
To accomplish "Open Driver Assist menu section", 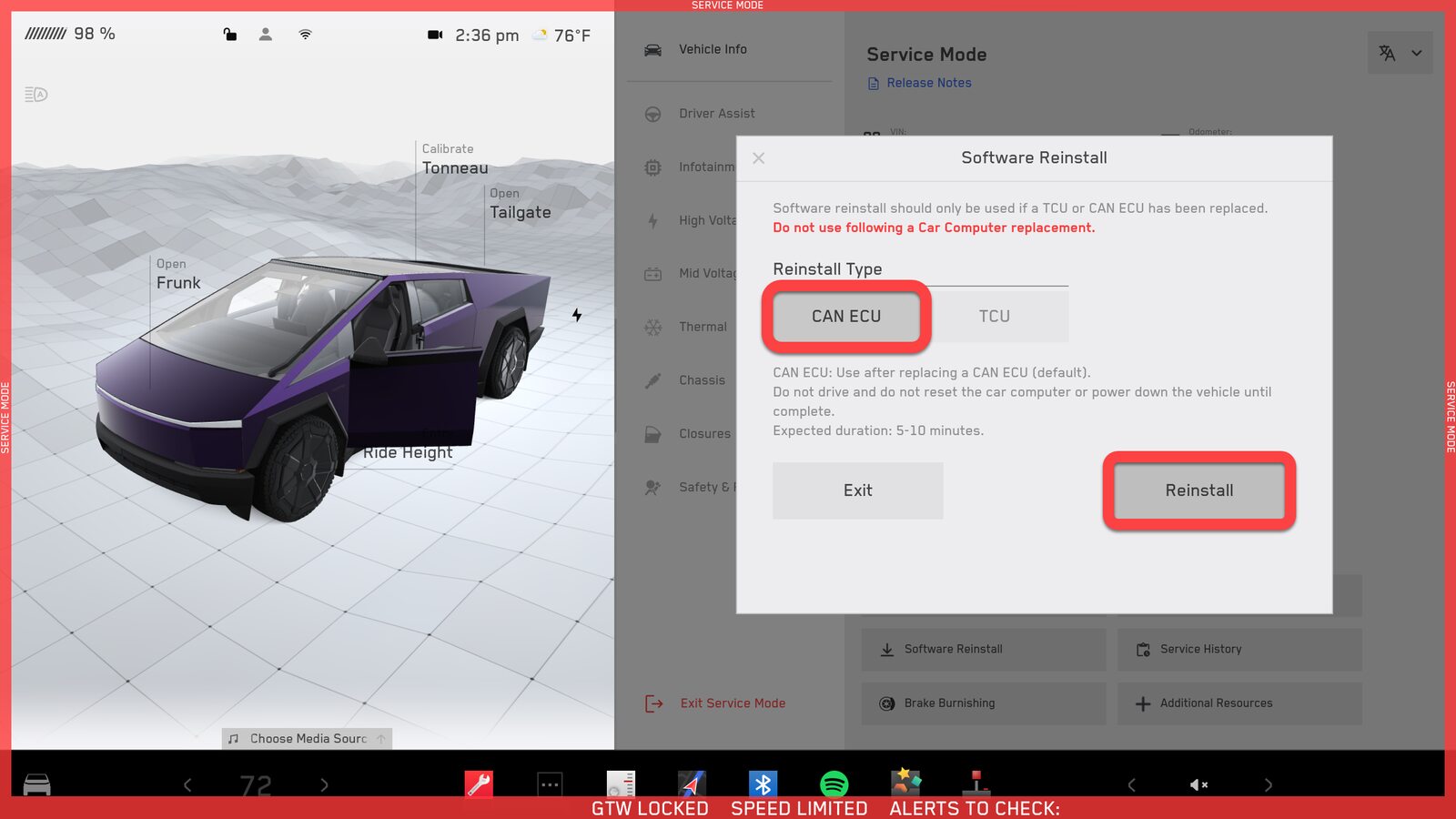I will click(x=716, y=114).
